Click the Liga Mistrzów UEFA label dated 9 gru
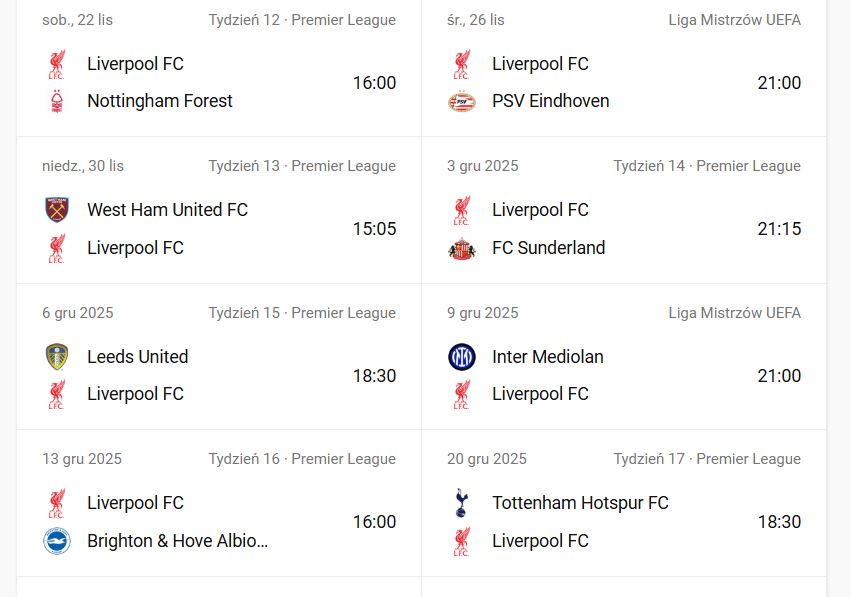851x597 pixels. 734,313
